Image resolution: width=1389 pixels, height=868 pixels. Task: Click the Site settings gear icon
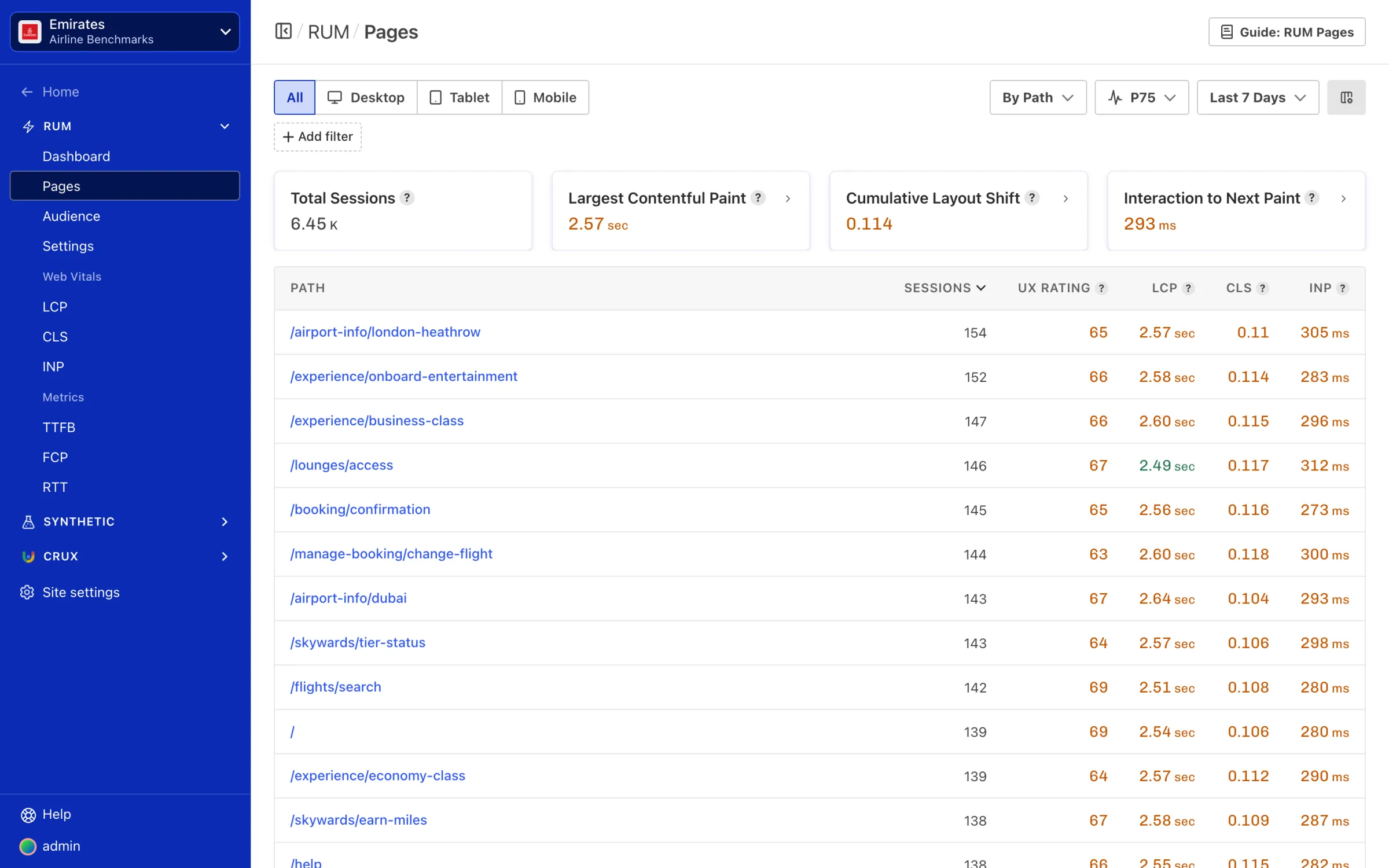(x=27, y=592)
